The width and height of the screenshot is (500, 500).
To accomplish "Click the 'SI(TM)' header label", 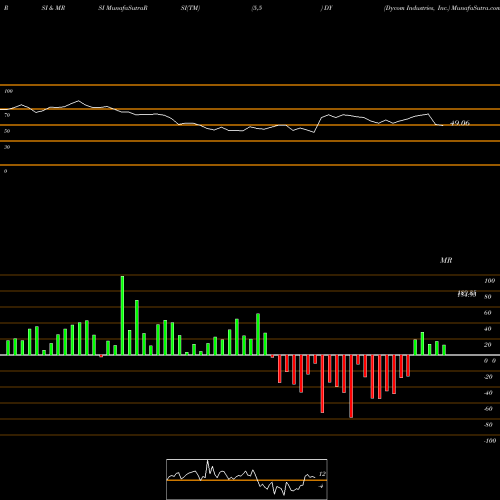I will coord(190,8).
